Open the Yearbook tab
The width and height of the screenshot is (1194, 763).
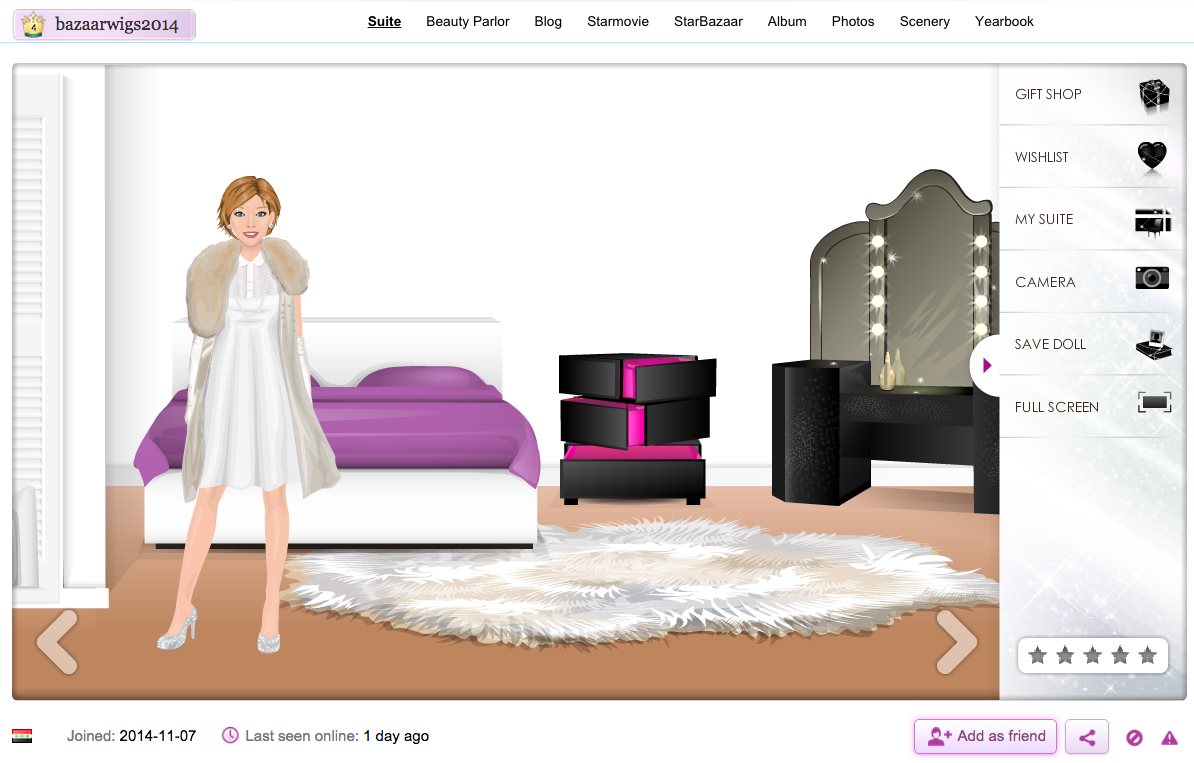click(1004, 21)
